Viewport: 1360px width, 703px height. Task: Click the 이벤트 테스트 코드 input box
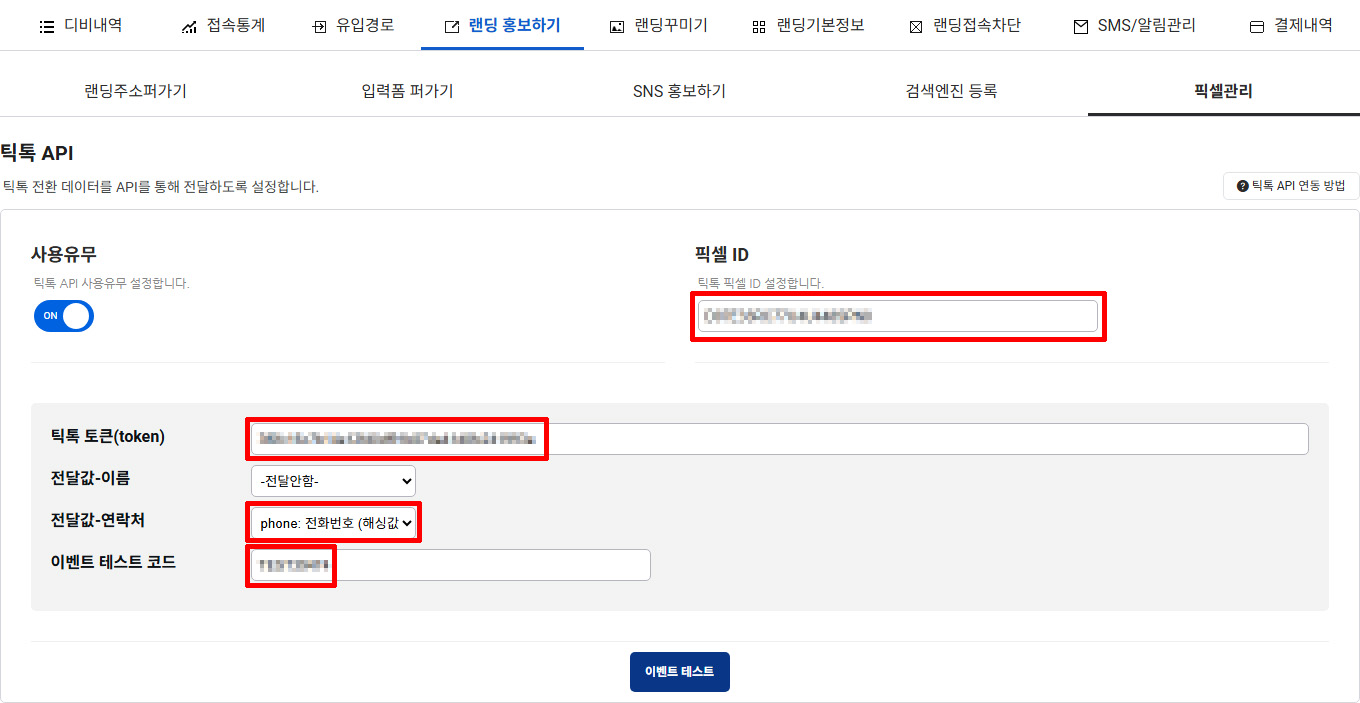[x=450, y=565]
